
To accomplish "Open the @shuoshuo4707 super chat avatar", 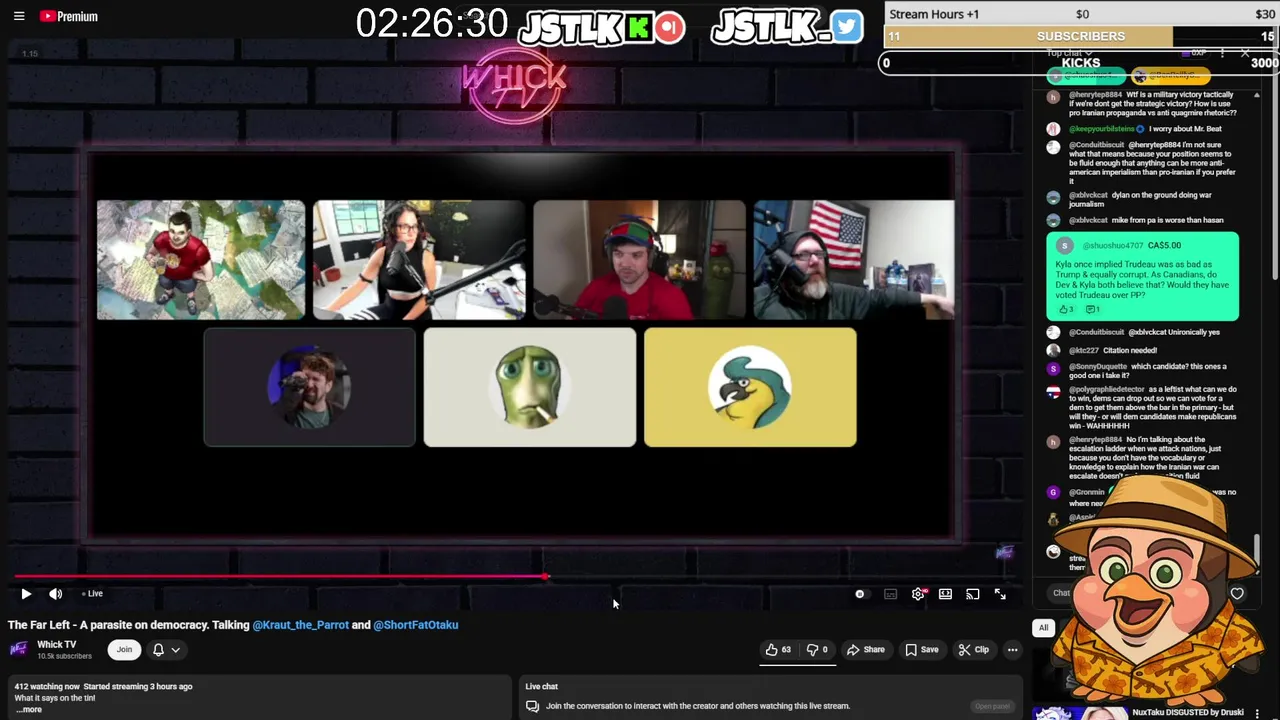I will click(1064, 245).
